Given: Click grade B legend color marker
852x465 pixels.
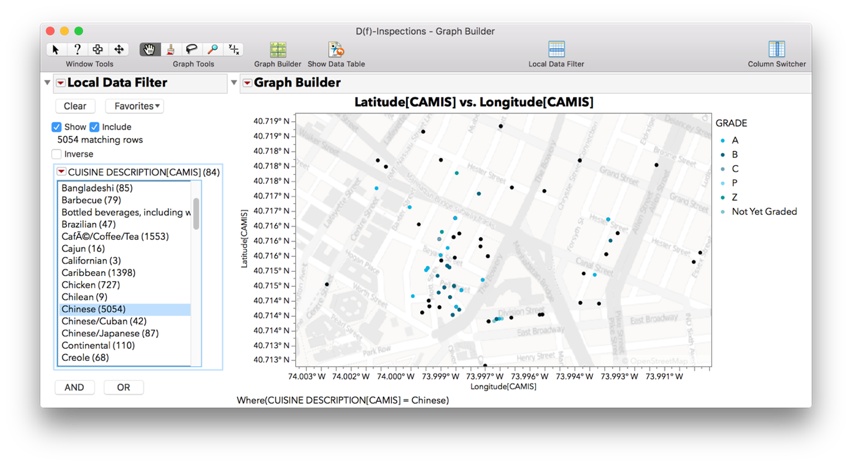Looking at the screenshot, I should [723, 154].
